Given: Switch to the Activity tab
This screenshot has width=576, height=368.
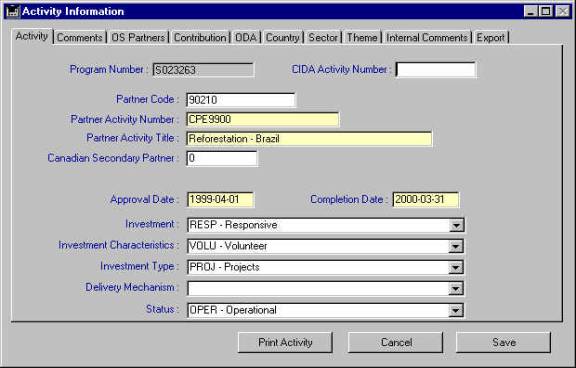Looking at the screenshot, I should [32, 36].
